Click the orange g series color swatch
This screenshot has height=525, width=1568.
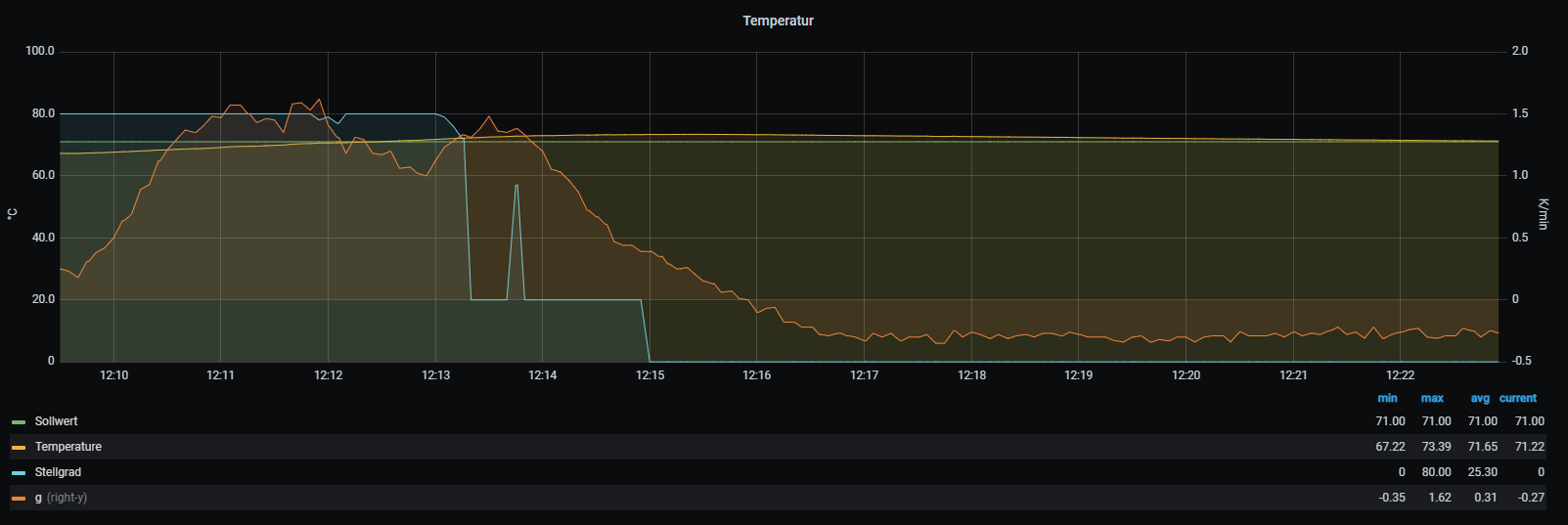(19, 499)
